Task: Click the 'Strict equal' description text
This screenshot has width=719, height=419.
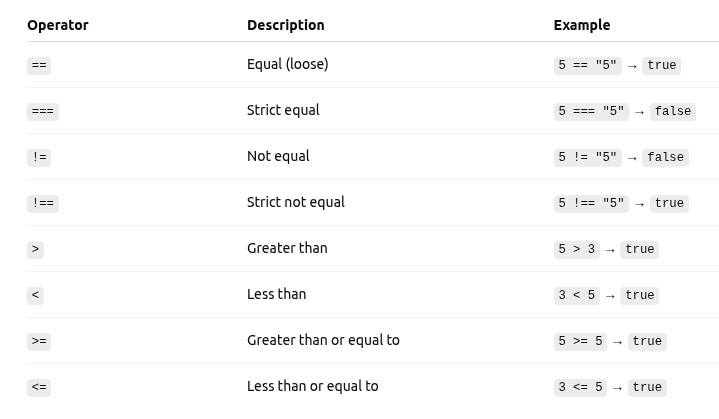Action: pos(283,110)
